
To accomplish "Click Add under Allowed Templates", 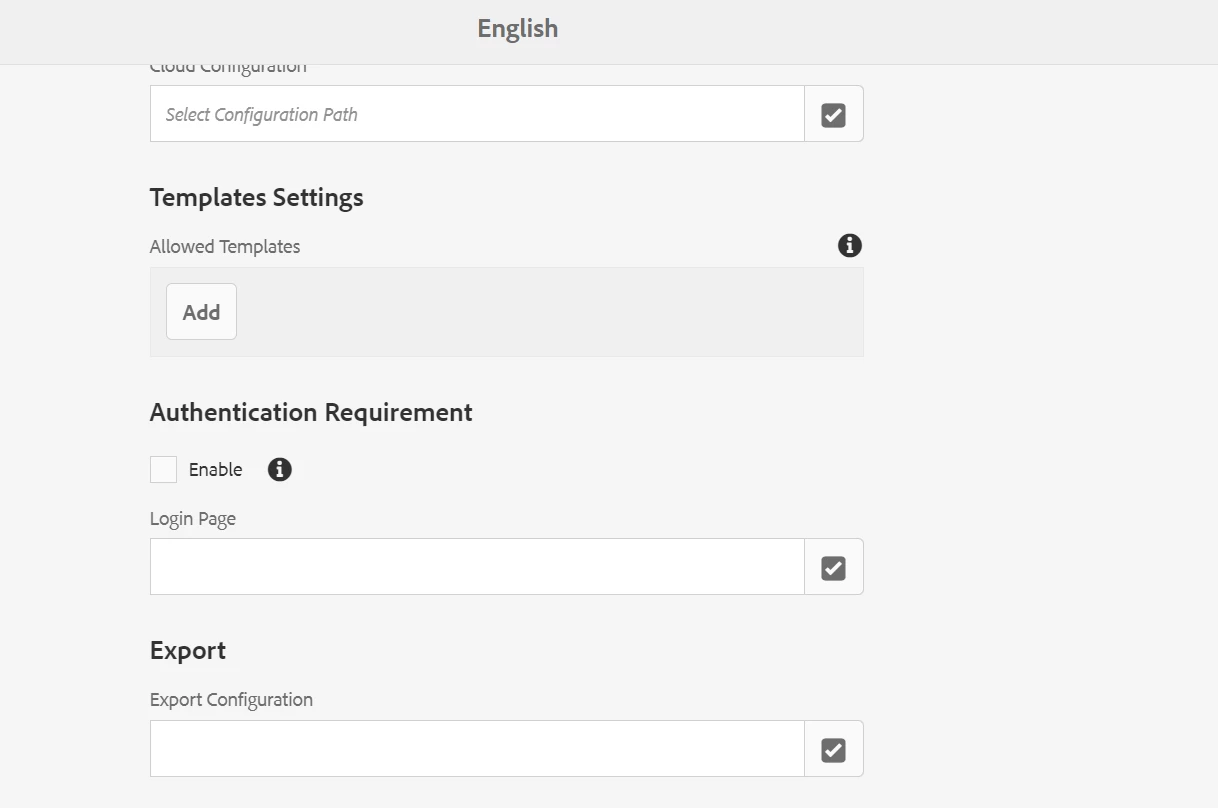I will click(x=201, y=312).
